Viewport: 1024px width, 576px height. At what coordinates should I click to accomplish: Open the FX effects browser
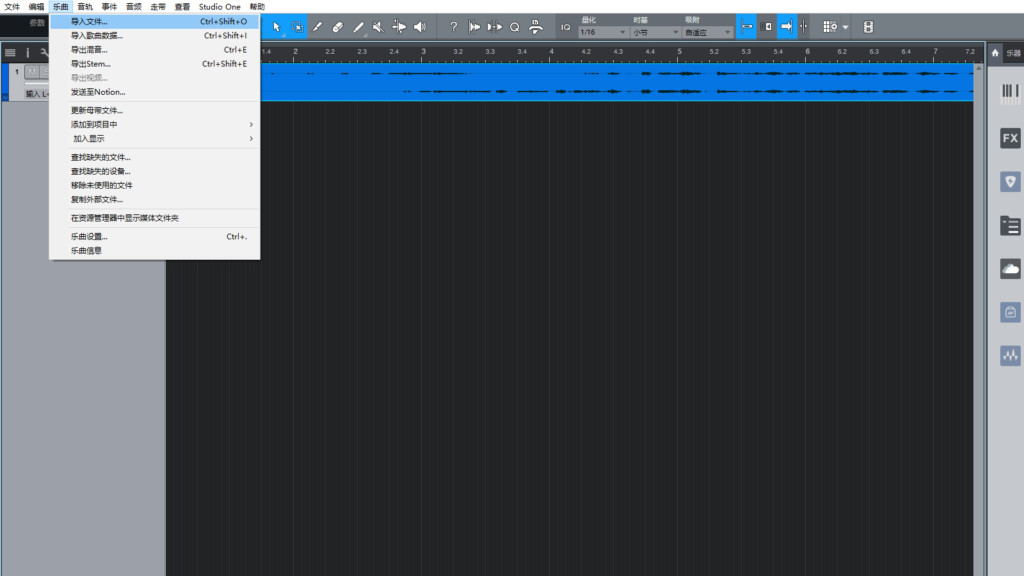coord(1010,138)
